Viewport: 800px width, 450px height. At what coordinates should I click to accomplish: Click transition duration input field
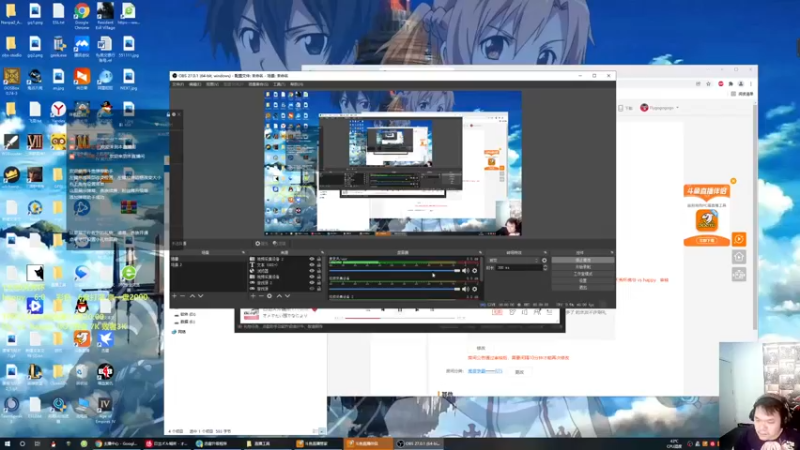518,267
